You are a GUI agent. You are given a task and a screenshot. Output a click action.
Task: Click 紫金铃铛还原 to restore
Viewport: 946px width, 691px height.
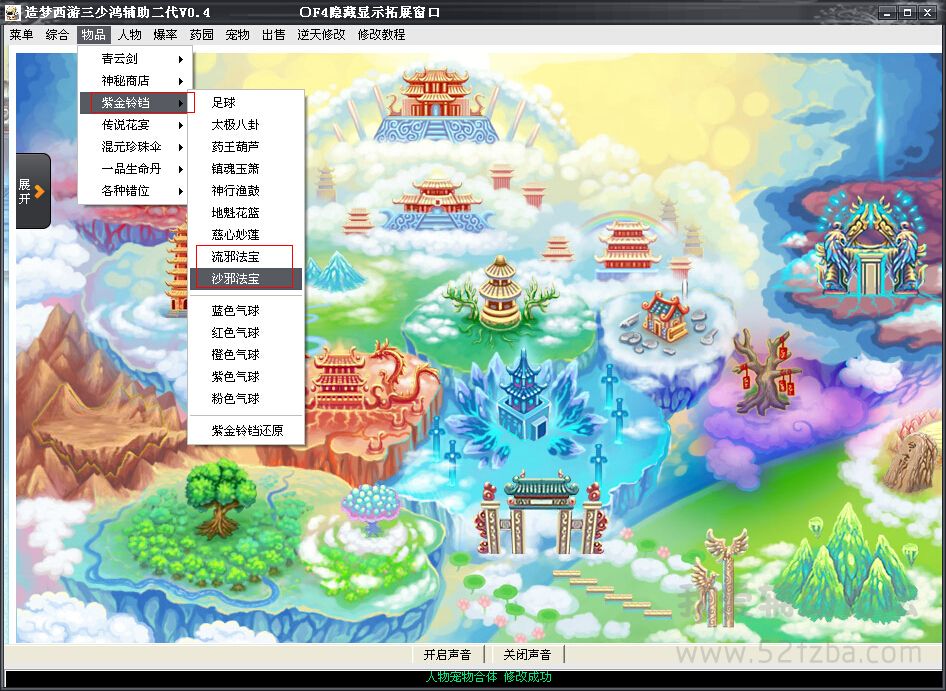tap(246, 431)
